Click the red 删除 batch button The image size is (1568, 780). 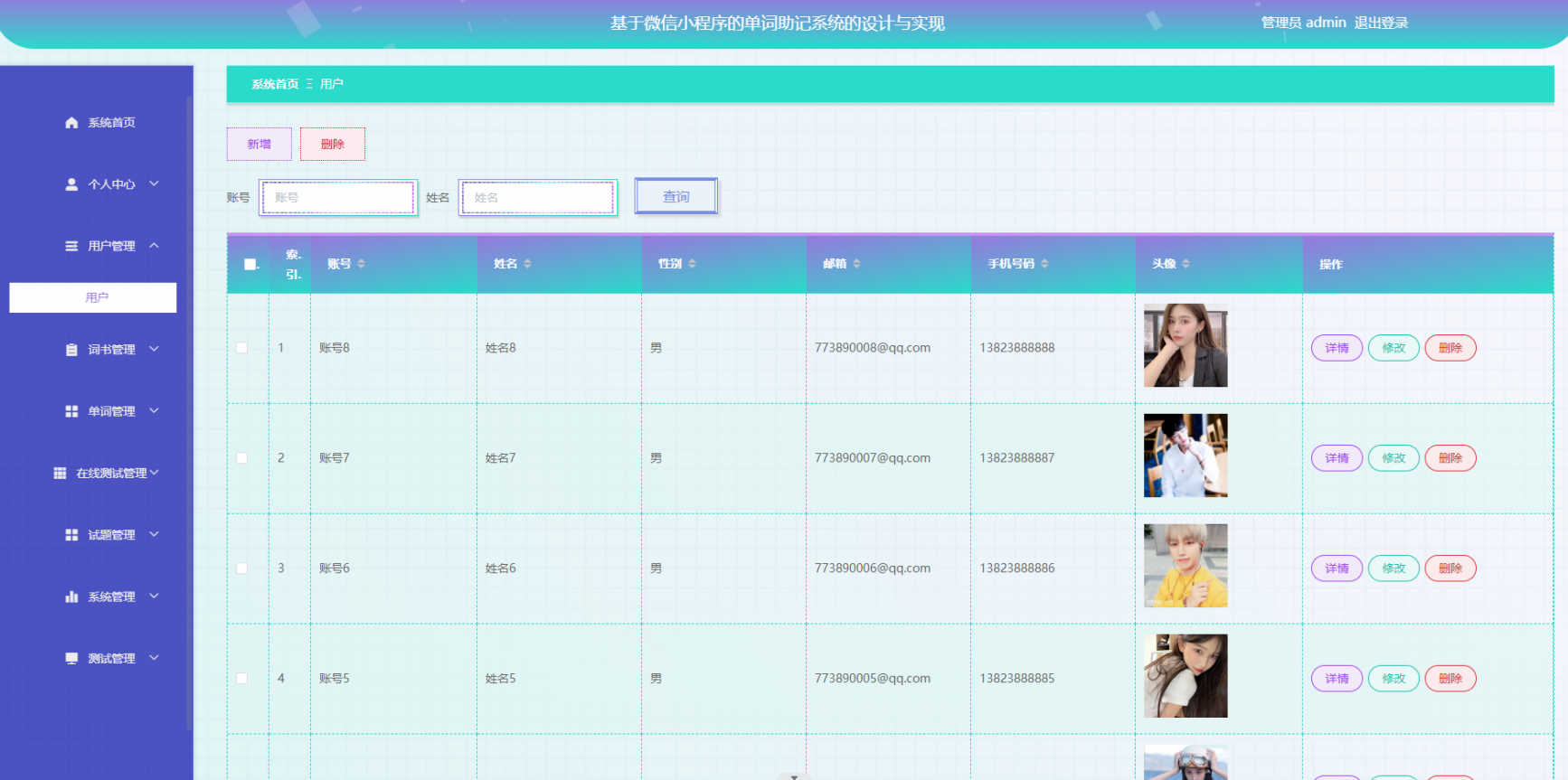point(333,145)
